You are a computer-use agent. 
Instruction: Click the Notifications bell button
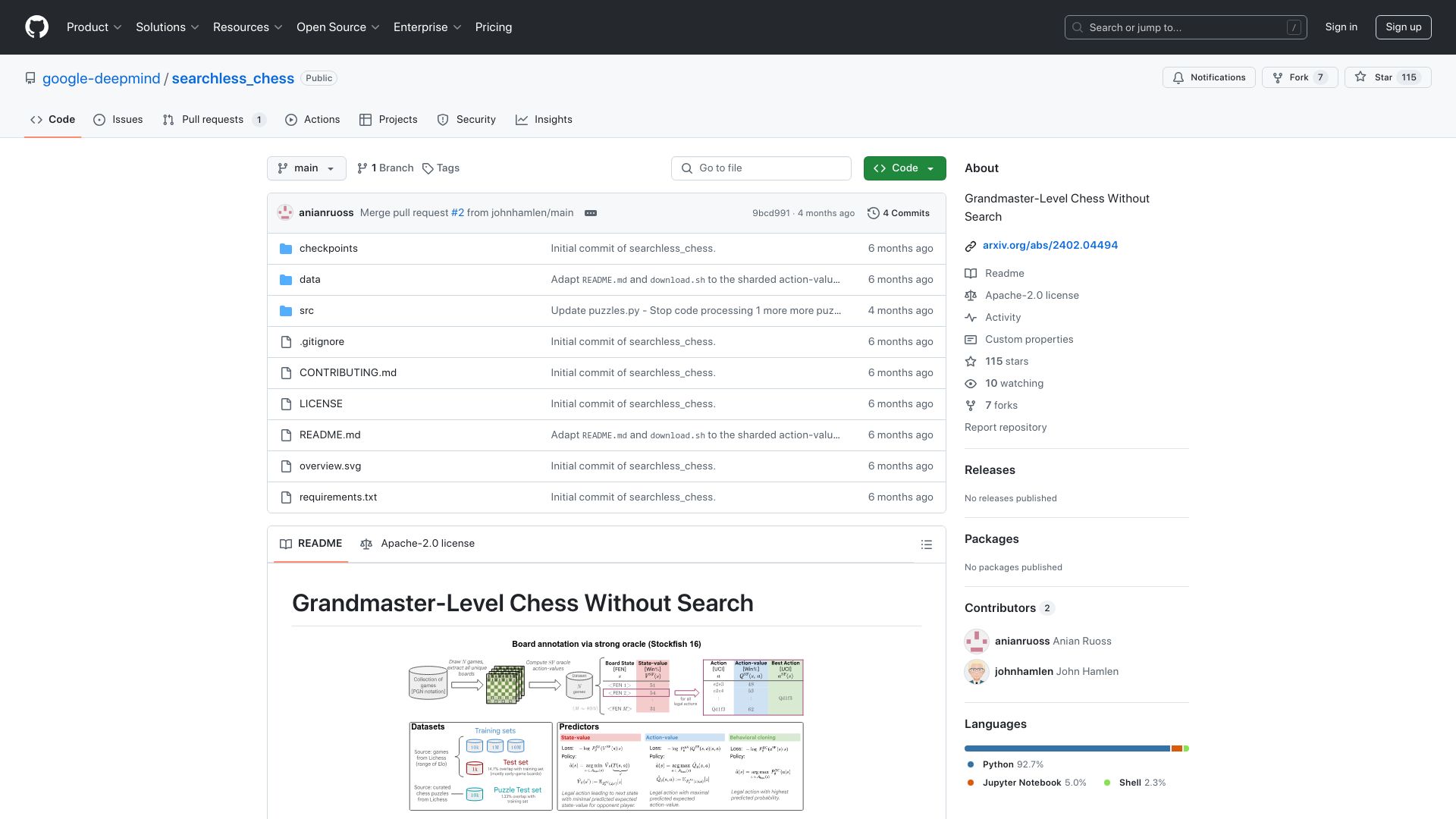[x=1209, y=77]
